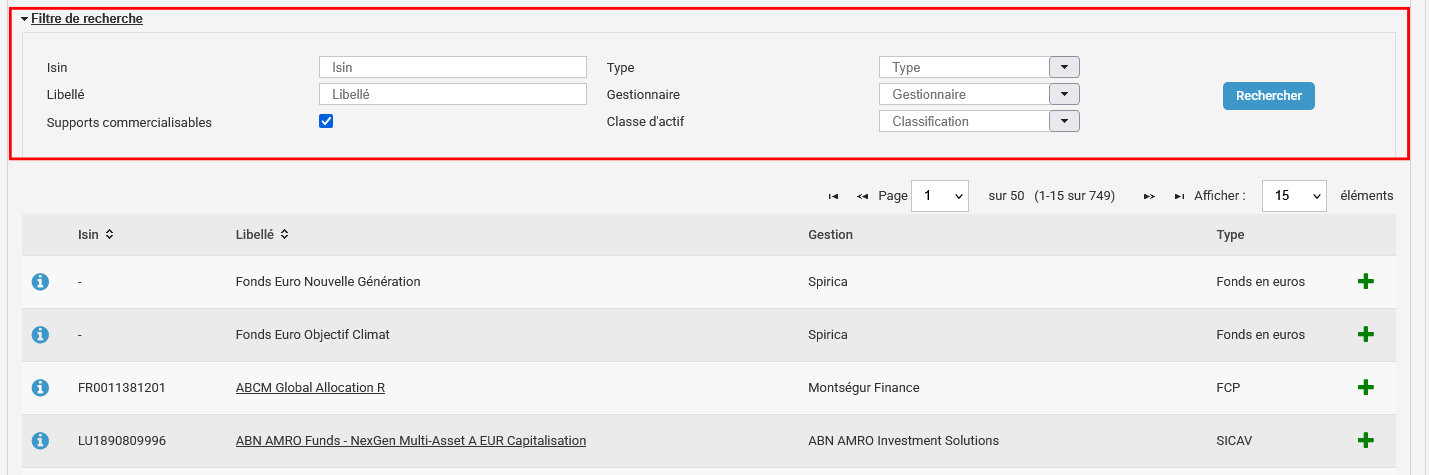Jump to first page of results

833,196
